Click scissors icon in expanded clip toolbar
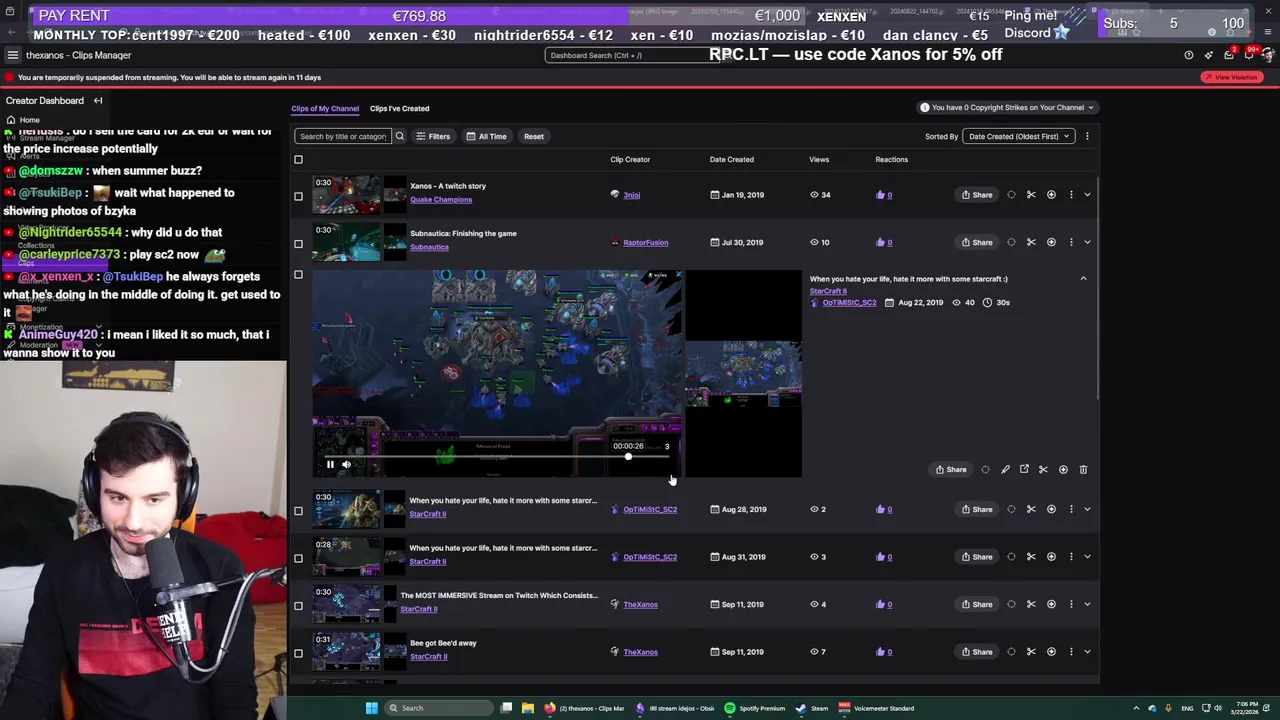The height and width of the screenshot is (720, 1280). click(x=1043, y=469)
